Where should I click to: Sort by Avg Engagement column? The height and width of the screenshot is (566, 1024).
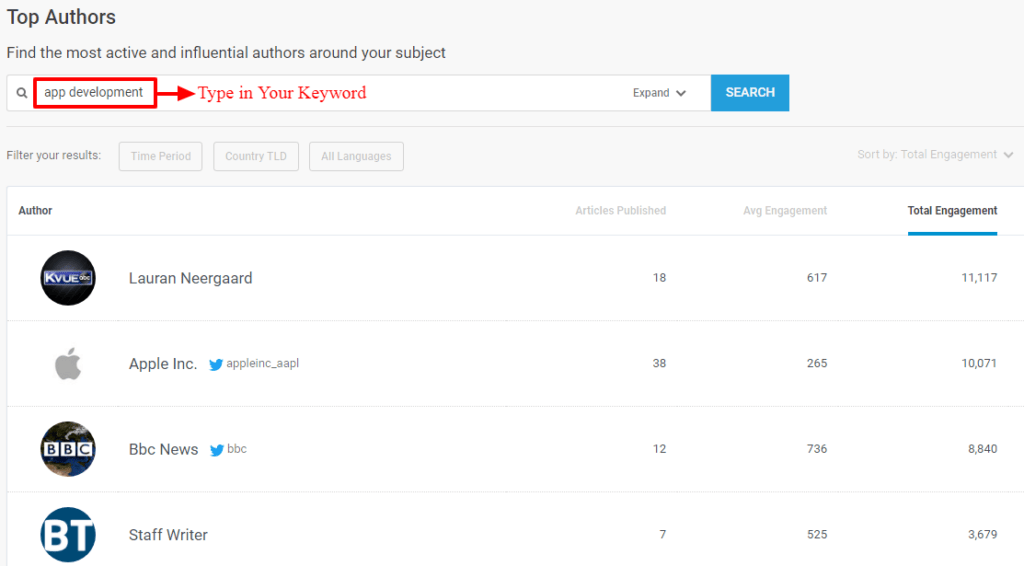785,210
